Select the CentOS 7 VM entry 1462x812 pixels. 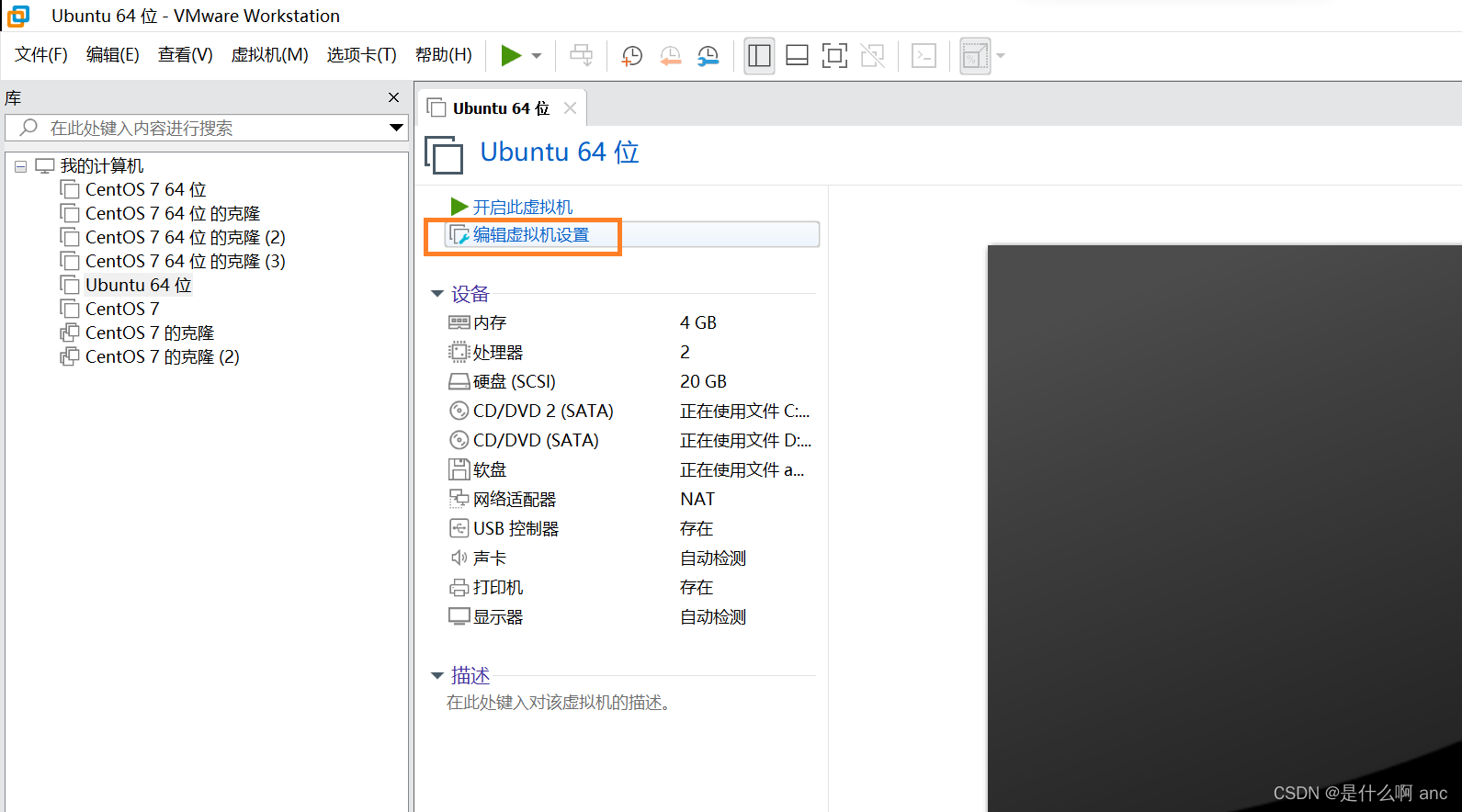(121, 310)
